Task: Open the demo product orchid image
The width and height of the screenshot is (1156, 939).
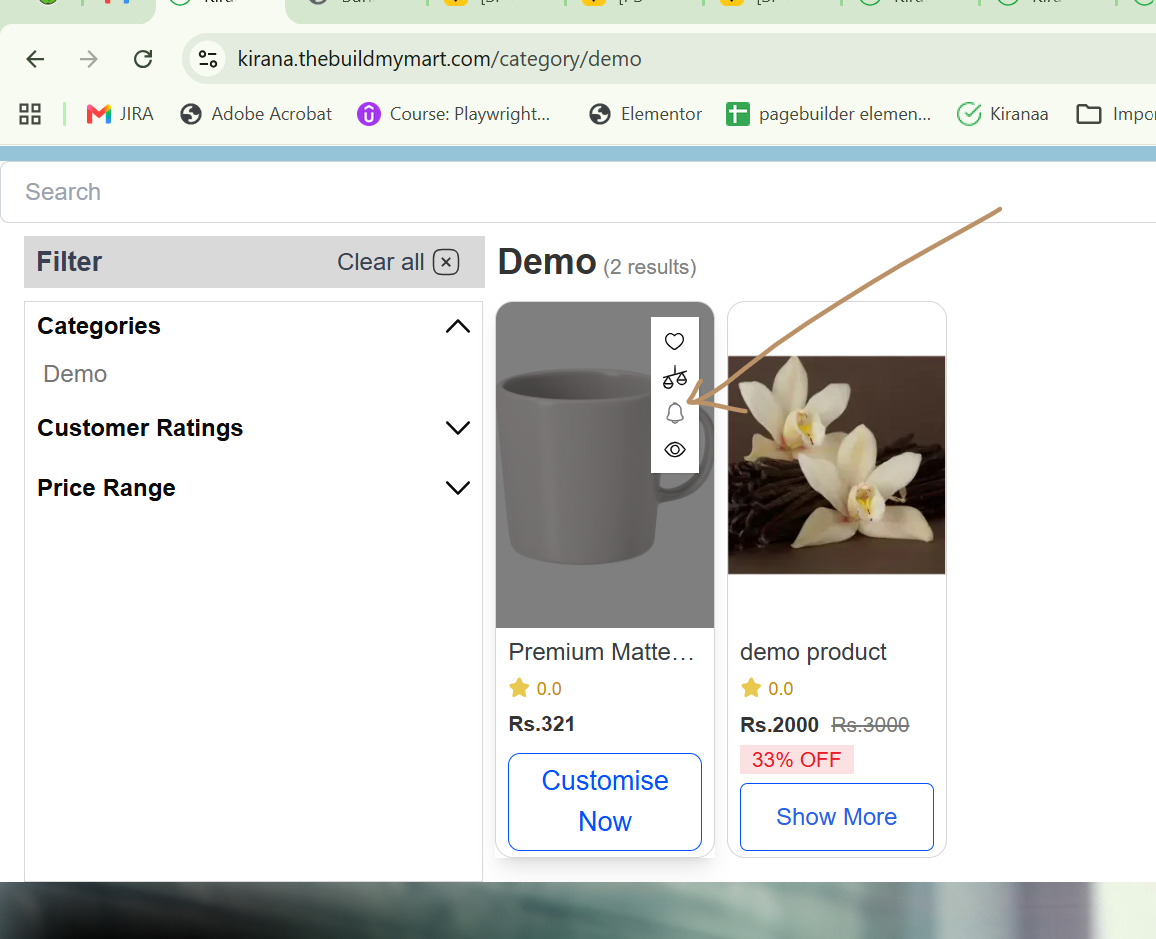Action: [x=836, y=465]
